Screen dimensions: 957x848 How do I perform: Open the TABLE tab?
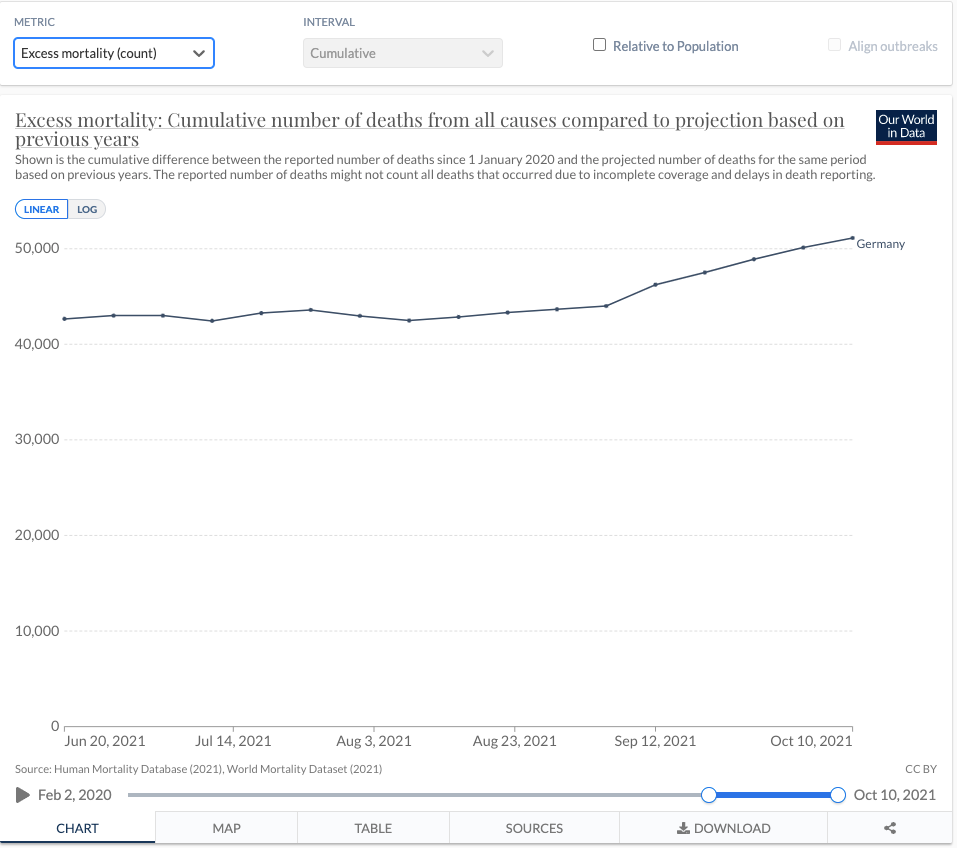373,828
